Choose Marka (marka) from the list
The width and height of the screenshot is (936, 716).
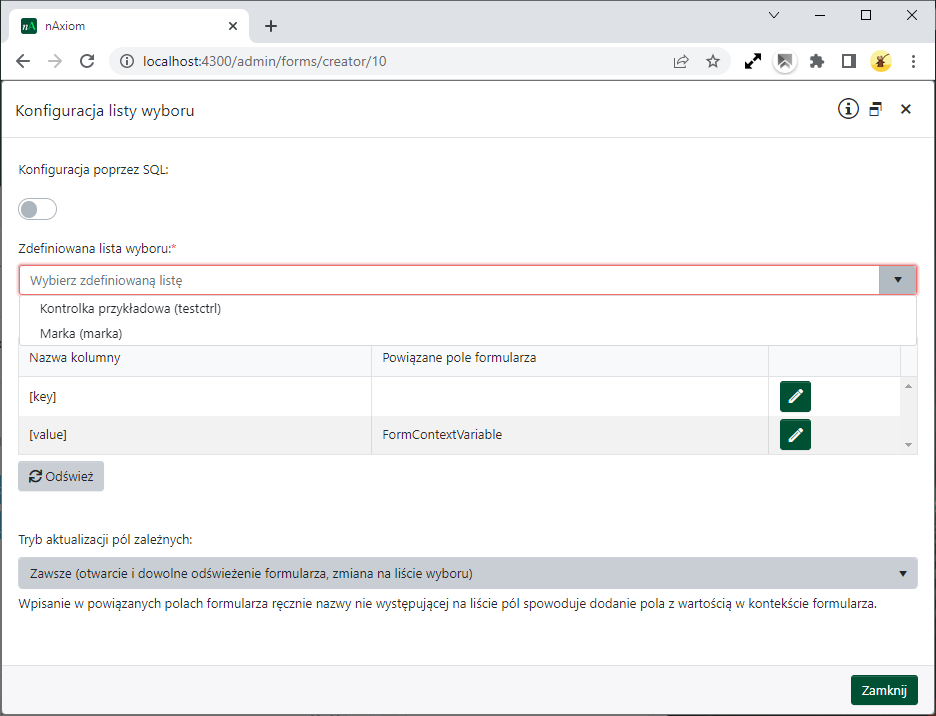[81, 333]
